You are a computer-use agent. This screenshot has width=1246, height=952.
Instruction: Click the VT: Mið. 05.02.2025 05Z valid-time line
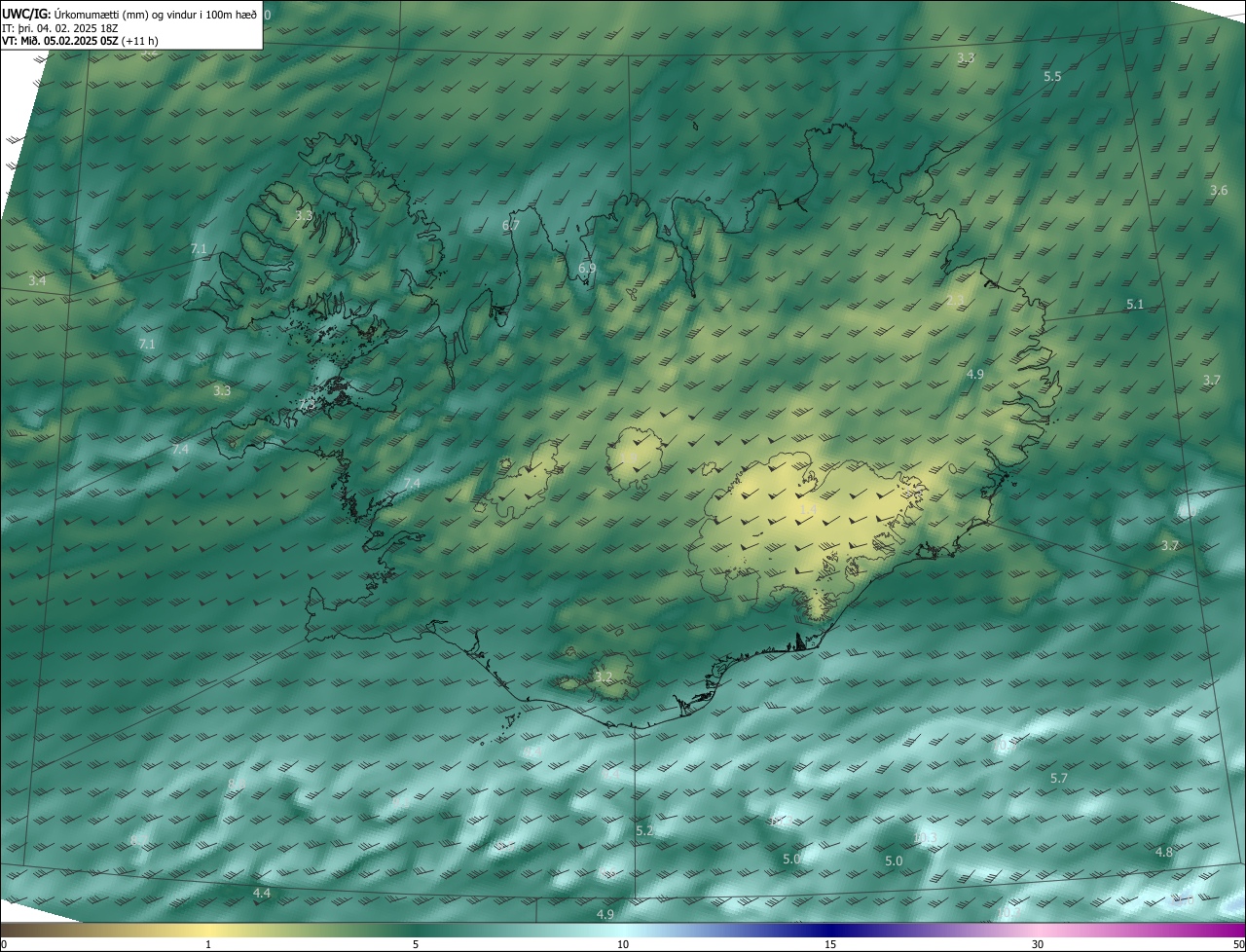pyautogui.click(x=80, y=41)
